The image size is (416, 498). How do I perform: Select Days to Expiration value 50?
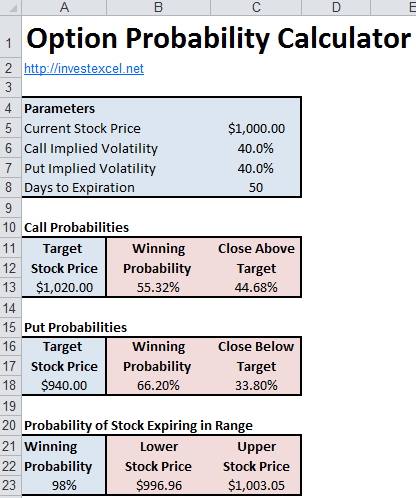(x=256, y=188)
